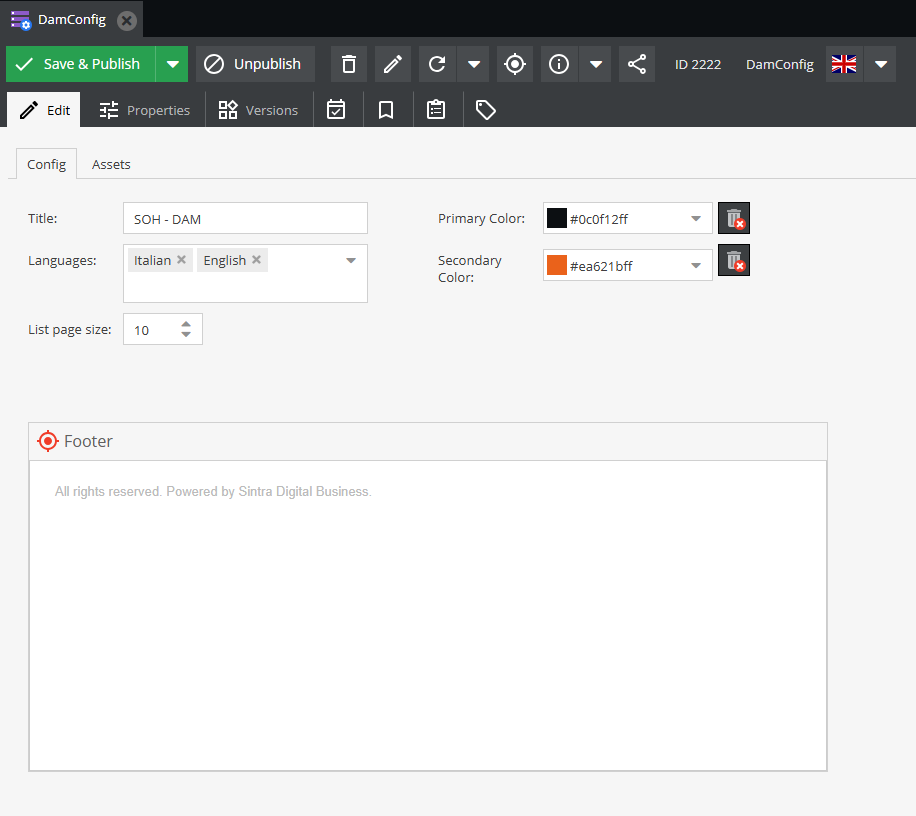Open the info icon in toolbar
Viewport: 916px width, 816px height.
point(559,64)
